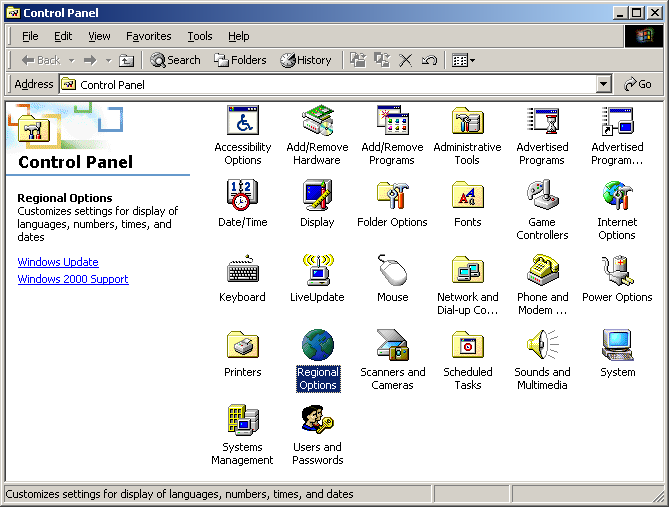Click the Address bar field

coord(335,84)
